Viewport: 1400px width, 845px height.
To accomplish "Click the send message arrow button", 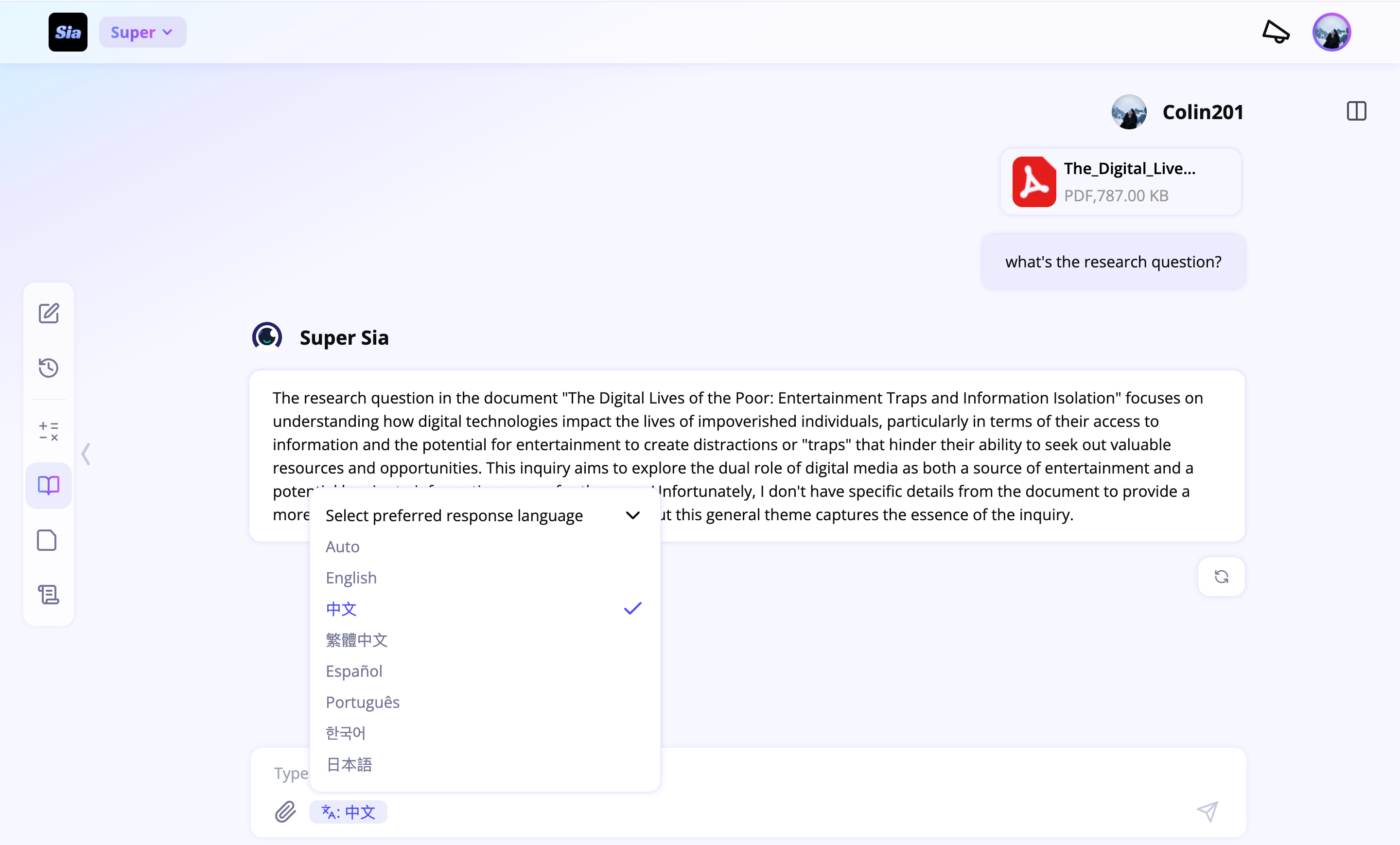I will pos(1207,811).
